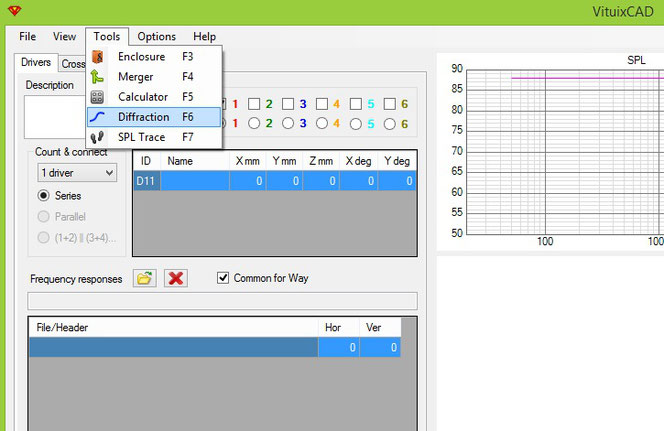Open the View menu

pos(64,36)
